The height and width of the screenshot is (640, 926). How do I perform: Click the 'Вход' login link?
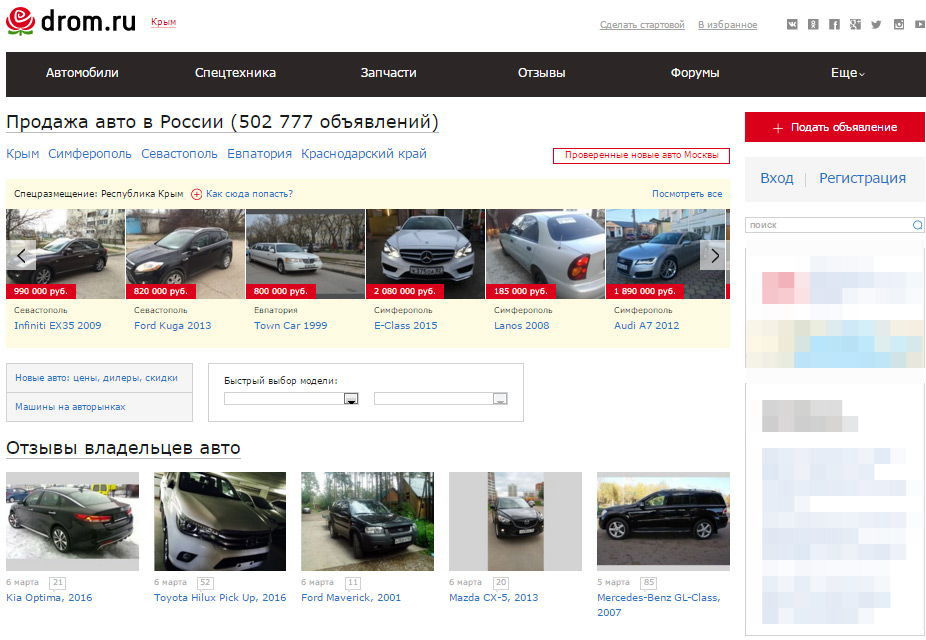777,178
